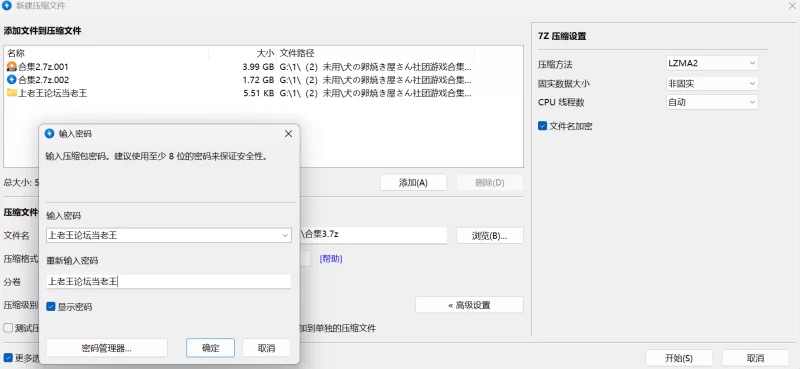800x369 pixels.
Task: Click the 浏览(B)... button
Action: (x=490, y=235)
